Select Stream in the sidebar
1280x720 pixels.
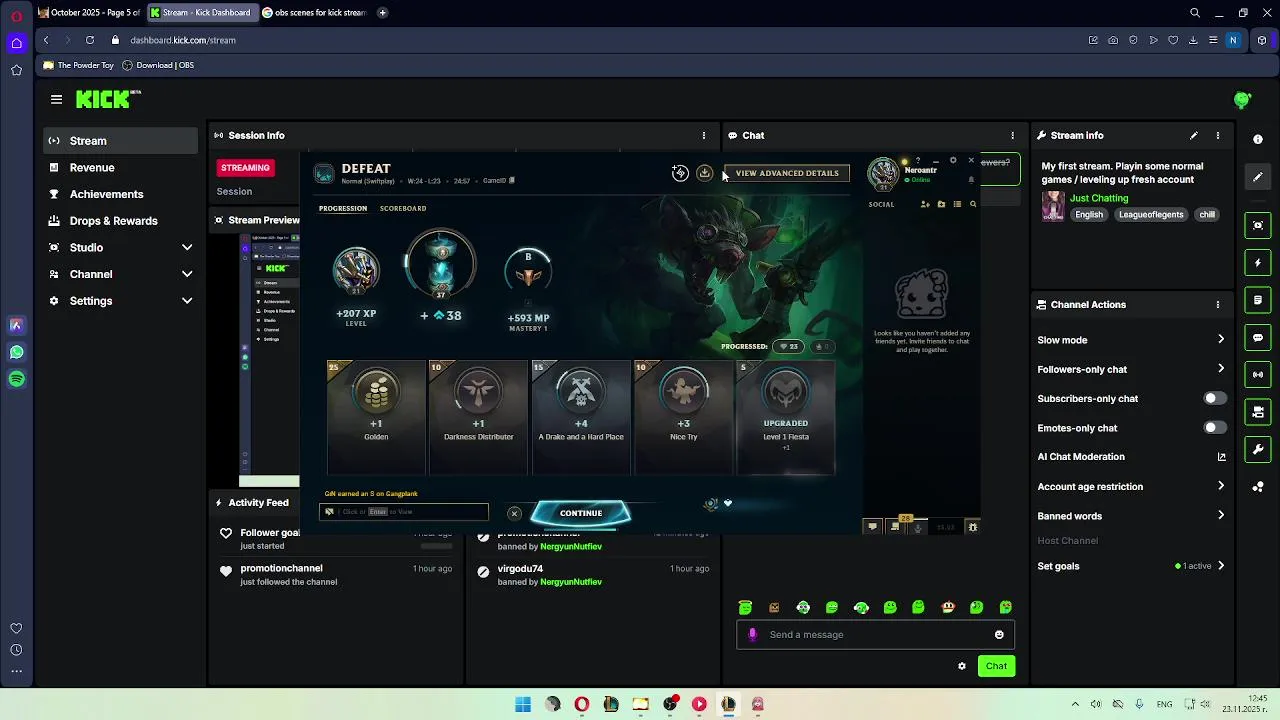120,141
